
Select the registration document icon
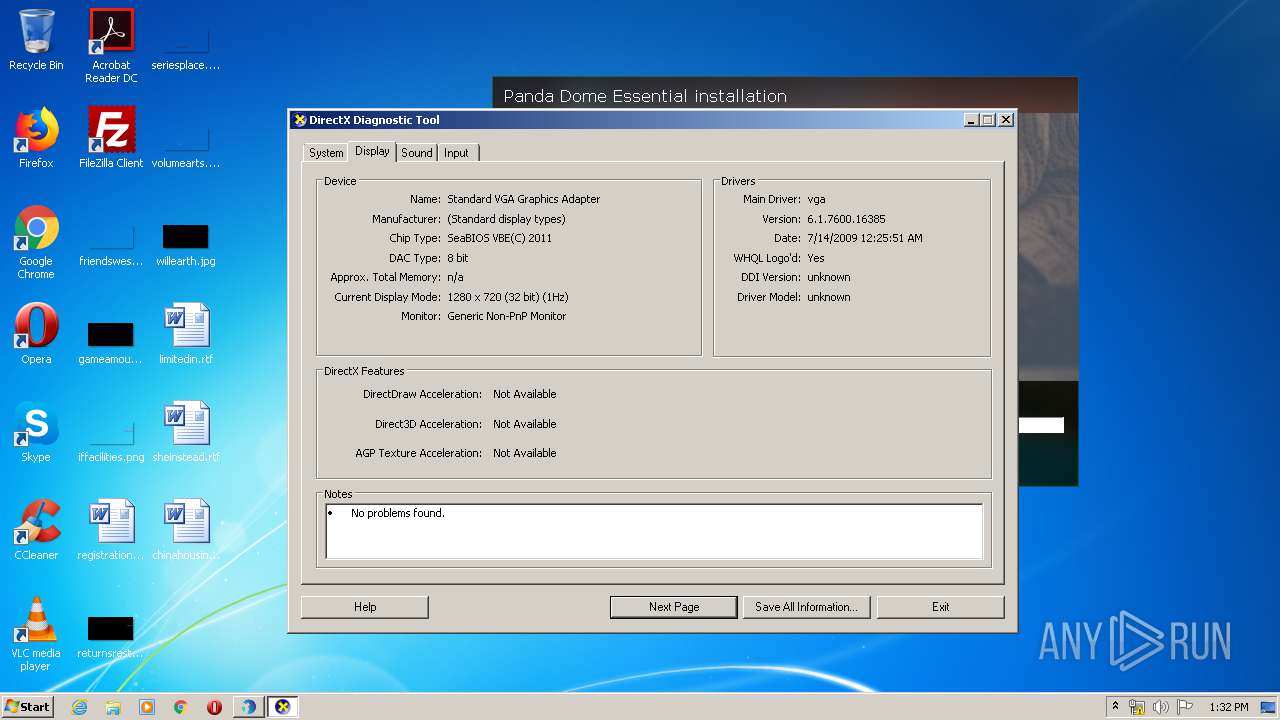point(111,530)
